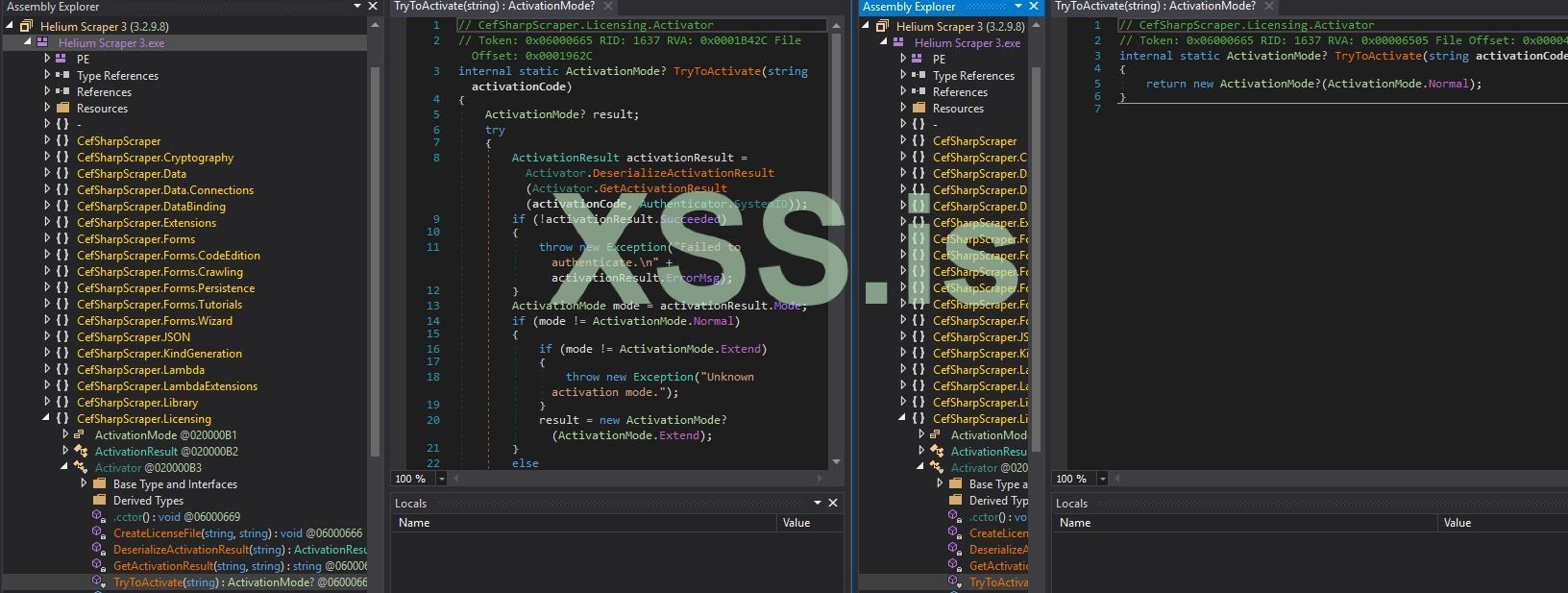Click Helium Scraper 3.exe module icon in left window
This screenshot has width=1568, height=593.
[43, 43]
